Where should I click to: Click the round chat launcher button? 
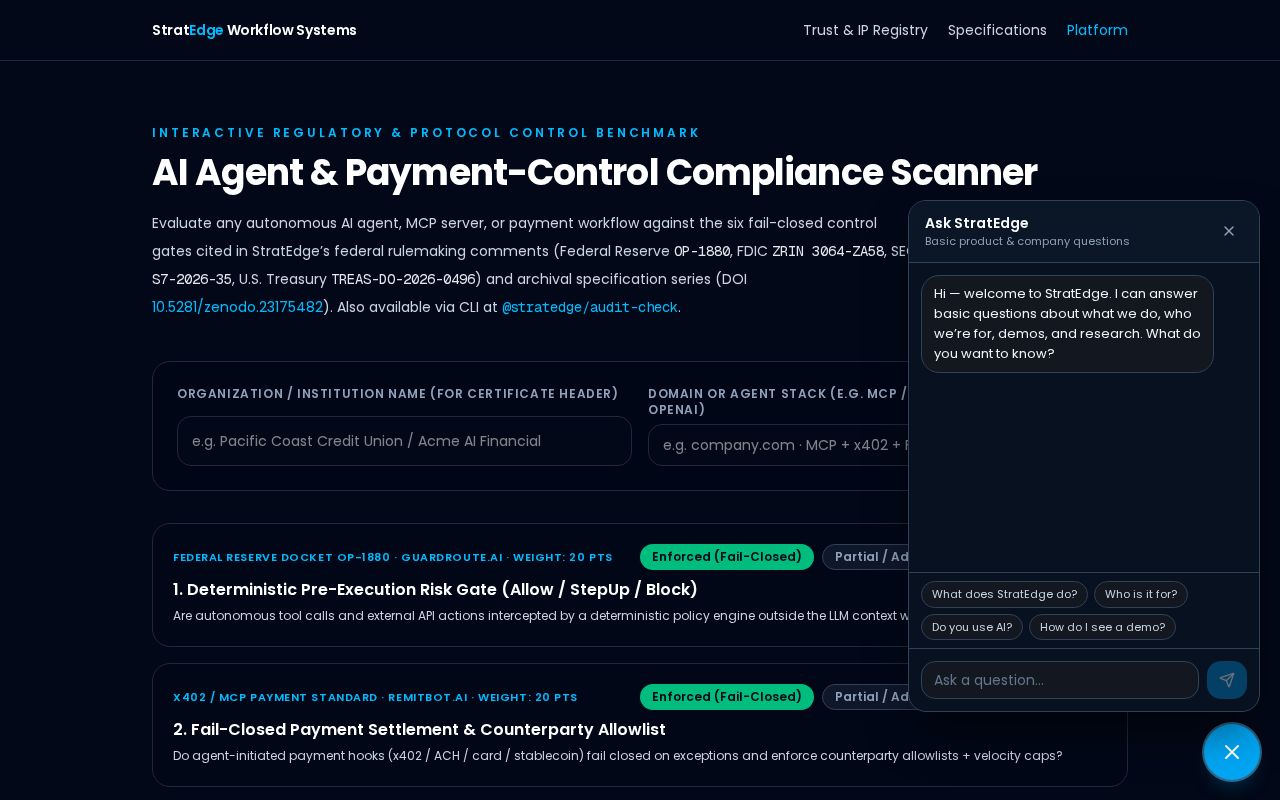1232,752
